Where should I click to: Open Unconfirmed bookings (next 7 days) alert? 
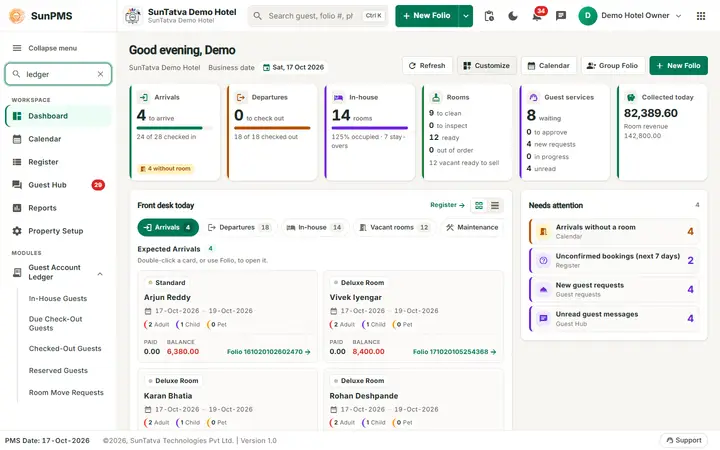(614, 260)
